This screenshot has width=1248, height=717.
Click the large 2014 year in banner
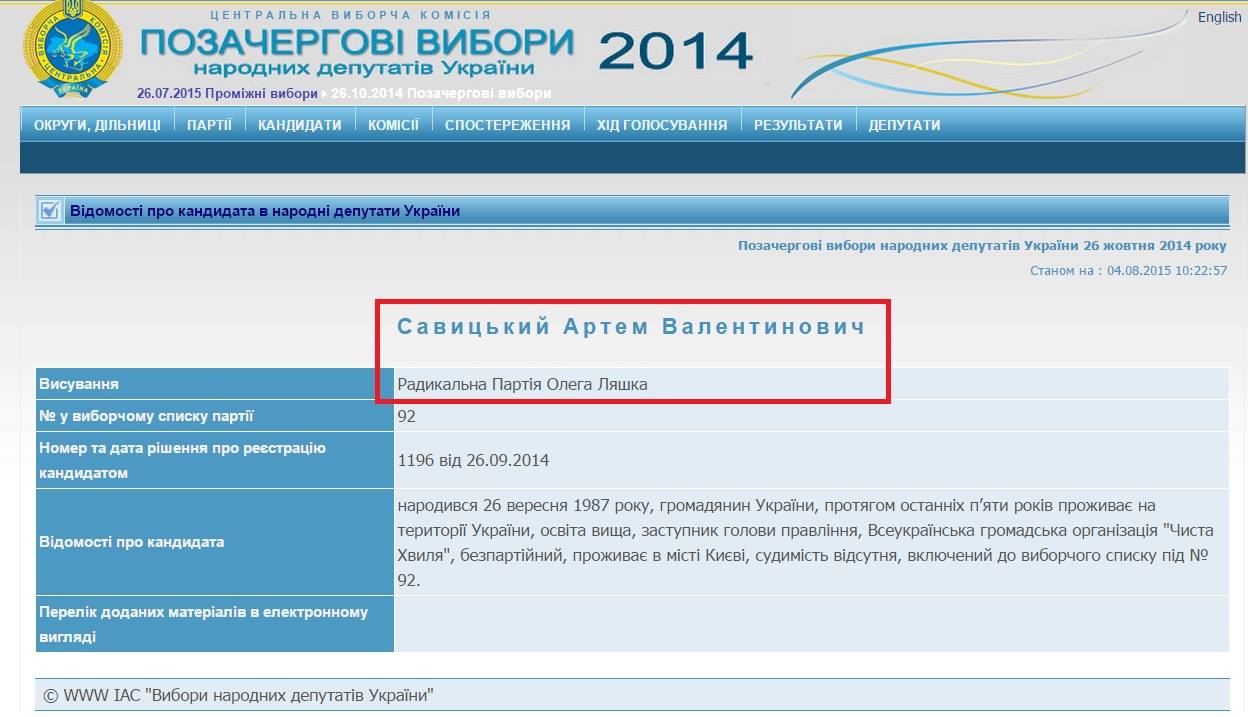(676, 50)
